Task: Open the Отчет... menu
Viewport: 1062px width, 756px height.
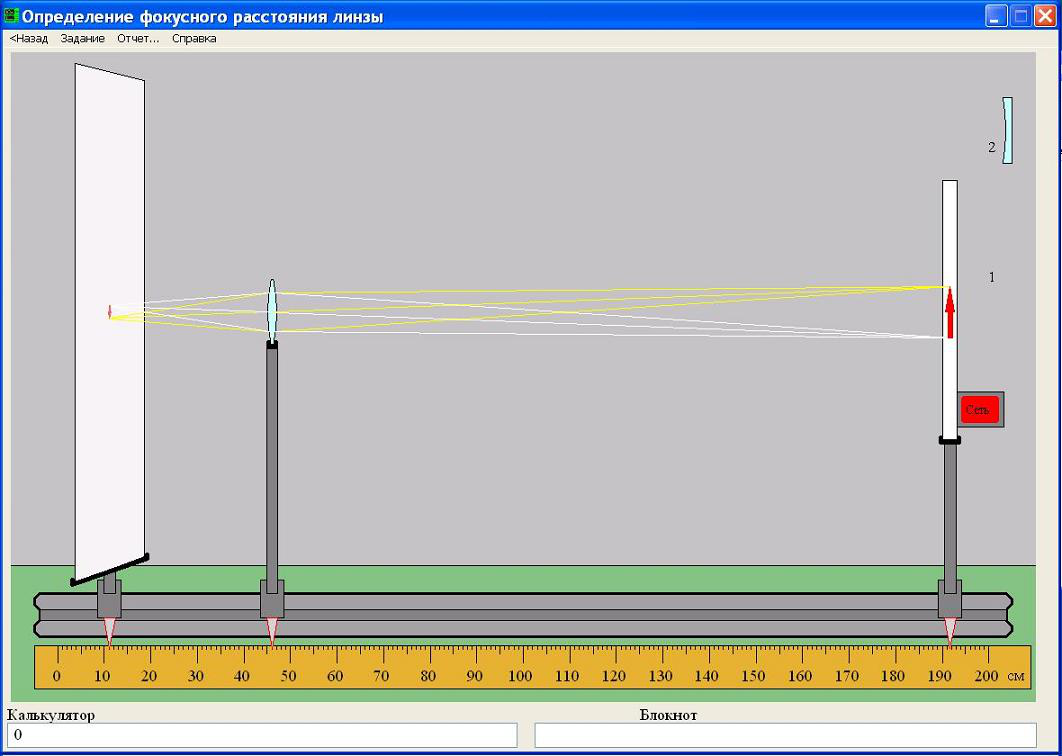Action: tap(138, 39)
